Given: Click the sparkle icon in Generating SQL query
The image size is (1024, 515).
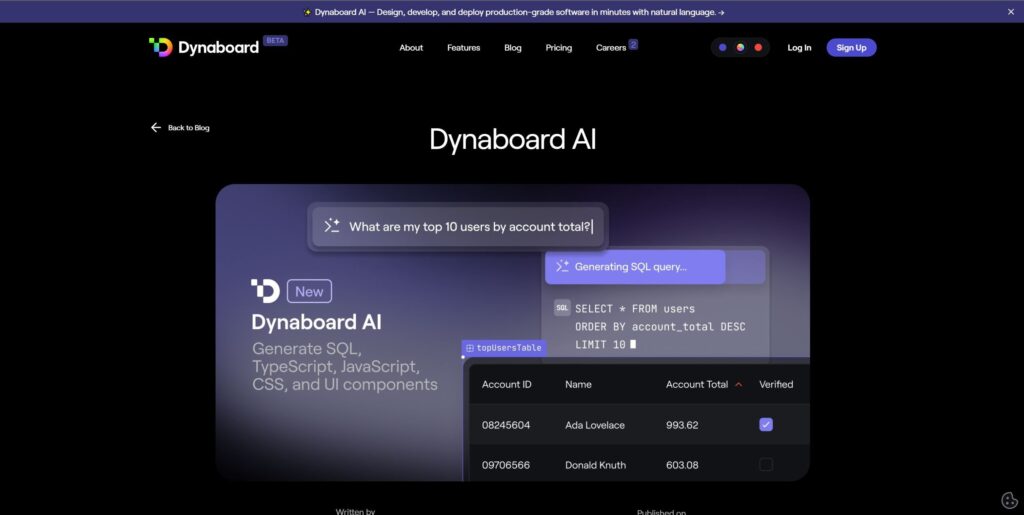Looking at the screenshot, I should click(562, 267).
